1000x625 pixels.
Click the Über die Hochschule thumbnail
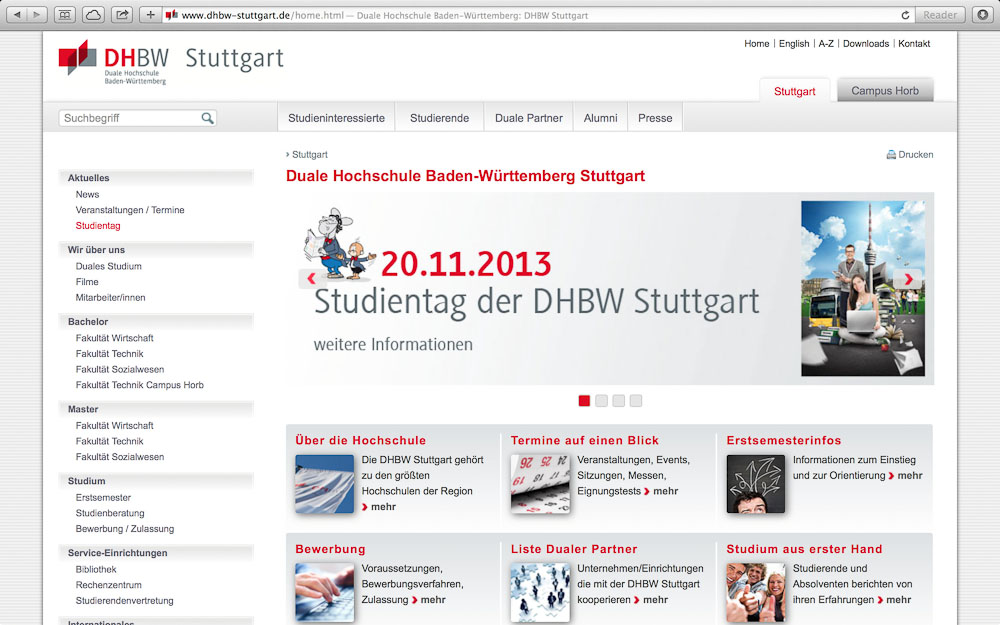coord(325,484)
